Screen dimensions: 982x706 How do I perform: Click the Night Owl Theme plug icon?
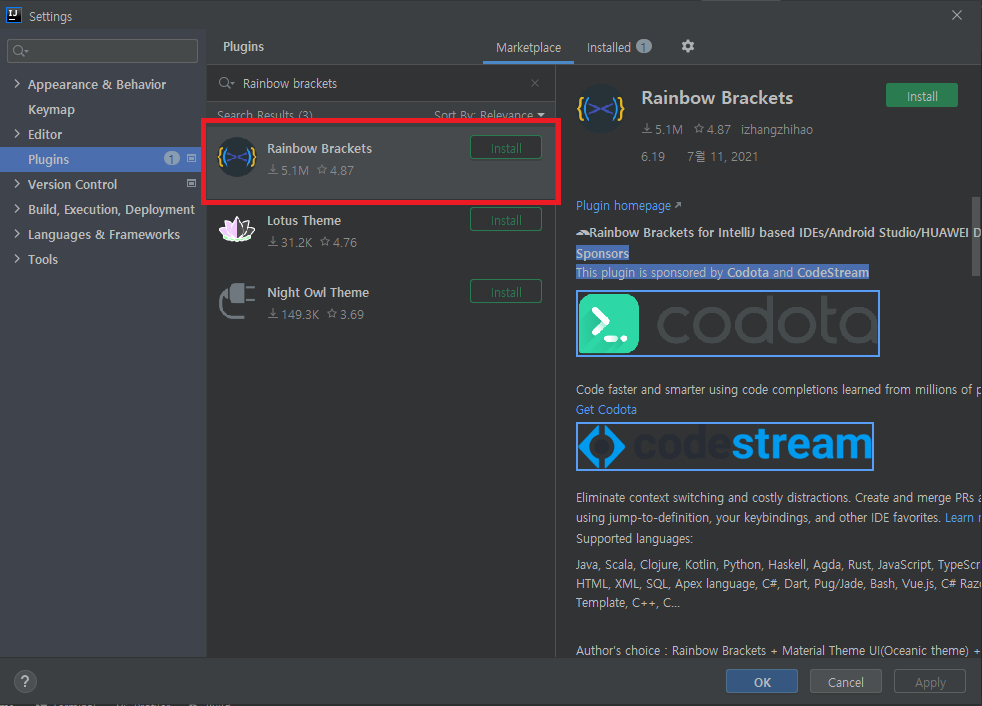[237, 301]
